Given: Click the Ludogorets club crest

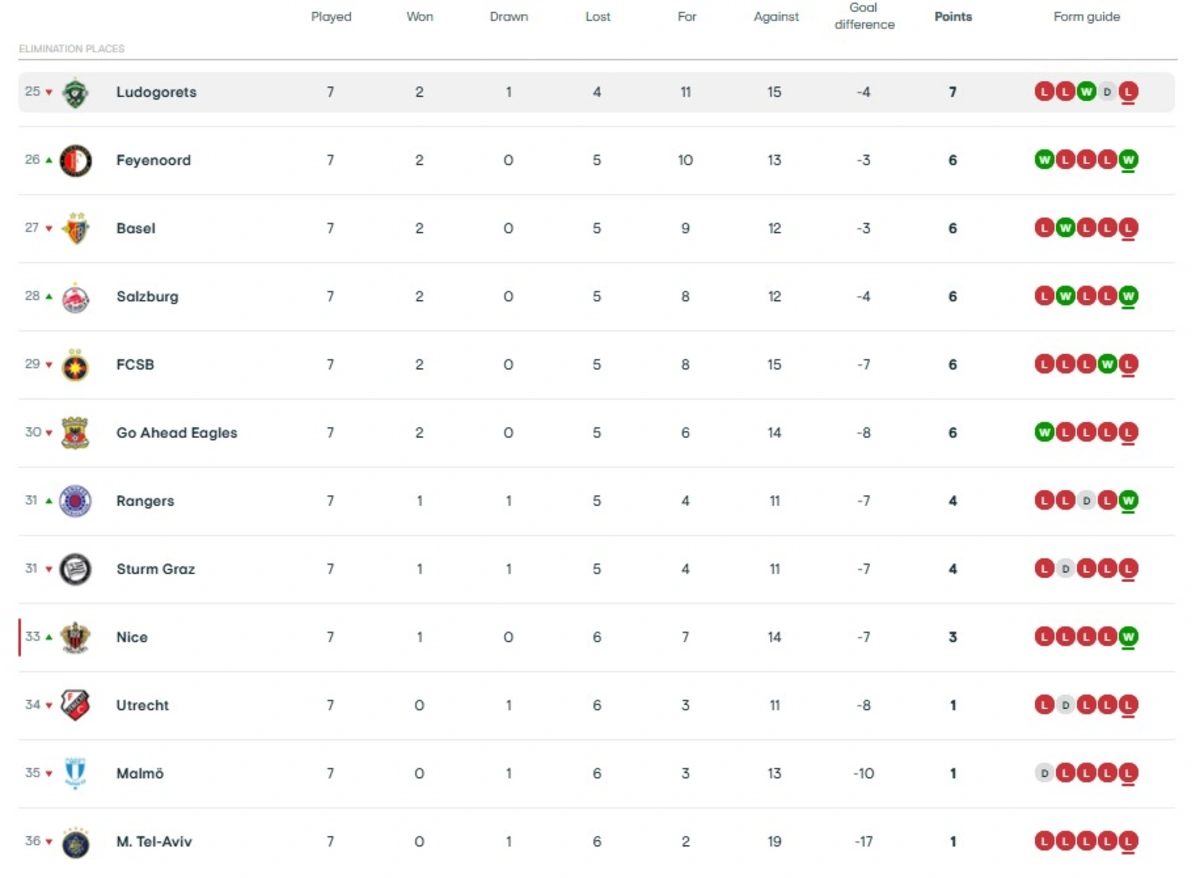Looking at the screenshot, I should pos(75,93).
